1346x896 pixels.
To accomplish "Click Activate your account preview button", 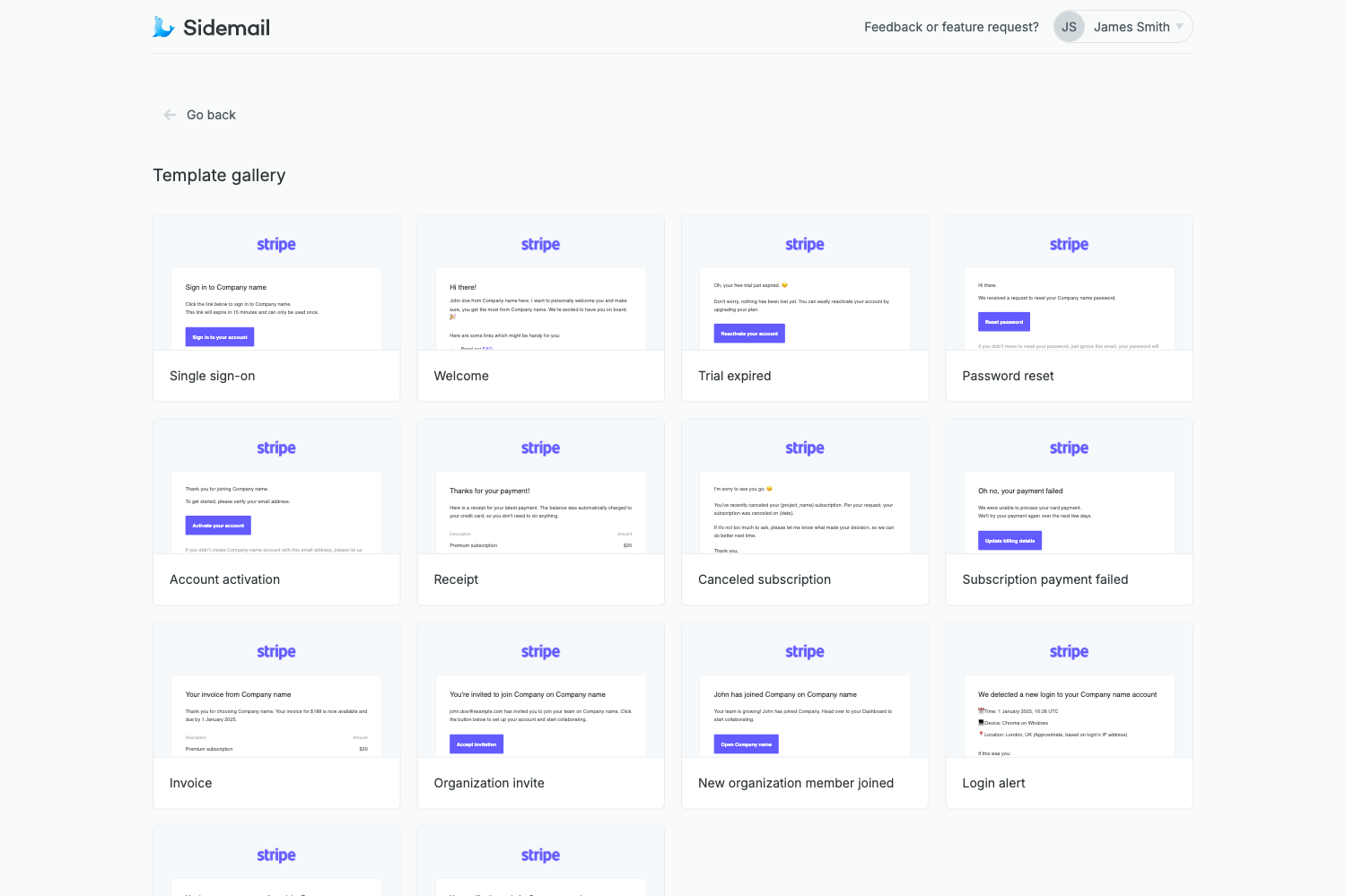I will click(218, 526).
